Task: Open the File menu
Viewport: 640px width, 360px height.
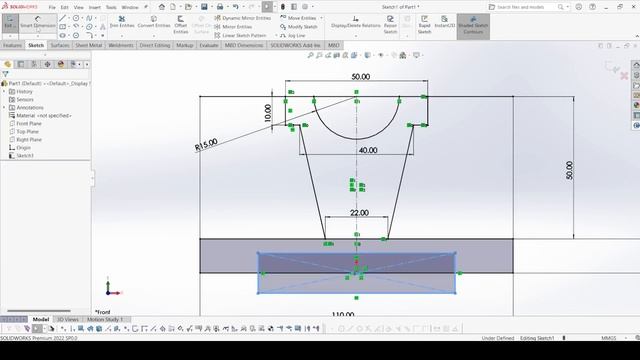Action: 52,7
